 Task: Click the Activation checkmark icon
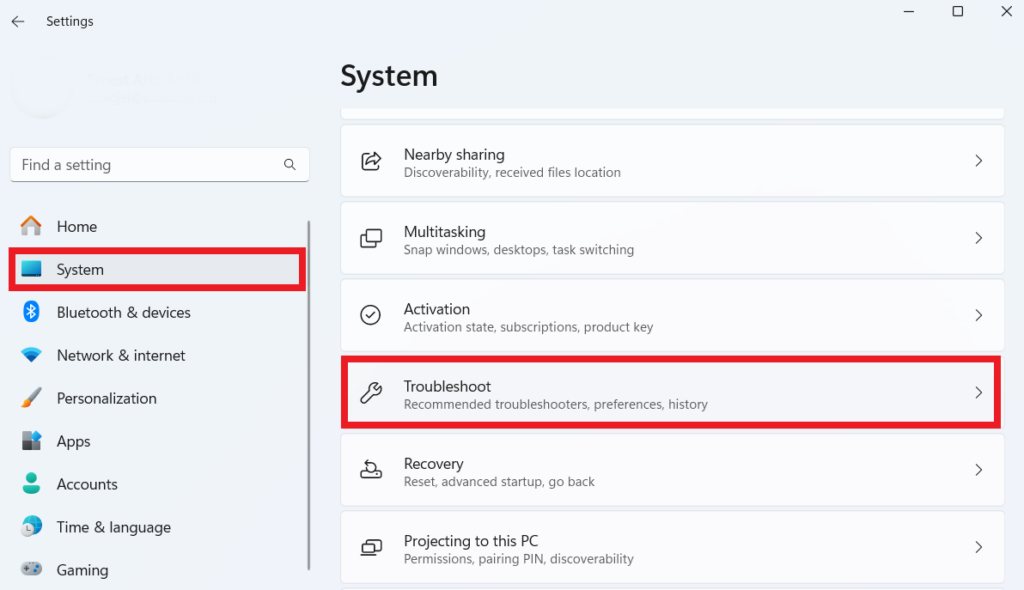[x=370, y=315]
